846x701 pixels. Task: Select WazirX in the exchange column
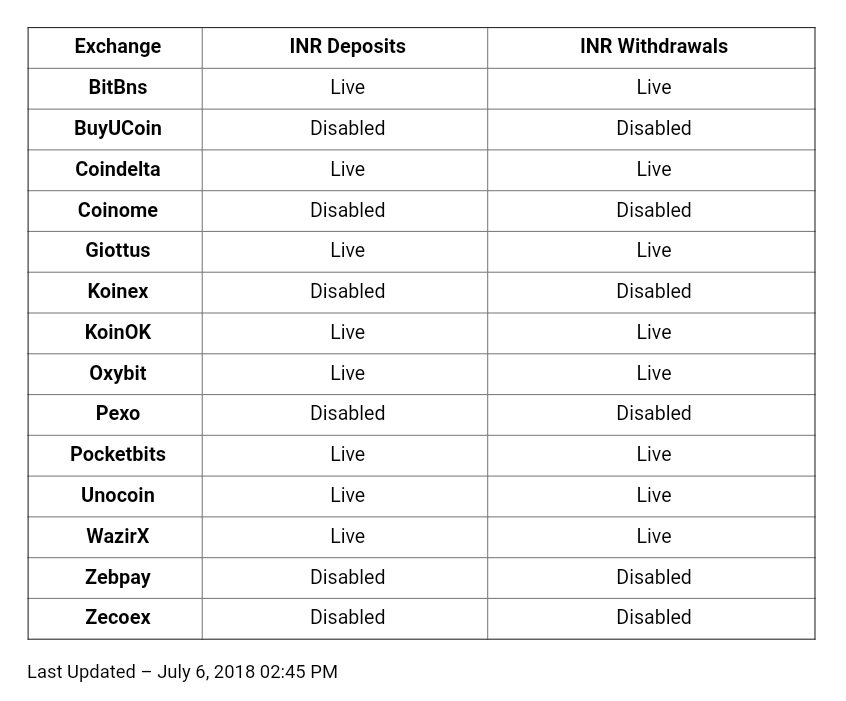tap(118, 536)
